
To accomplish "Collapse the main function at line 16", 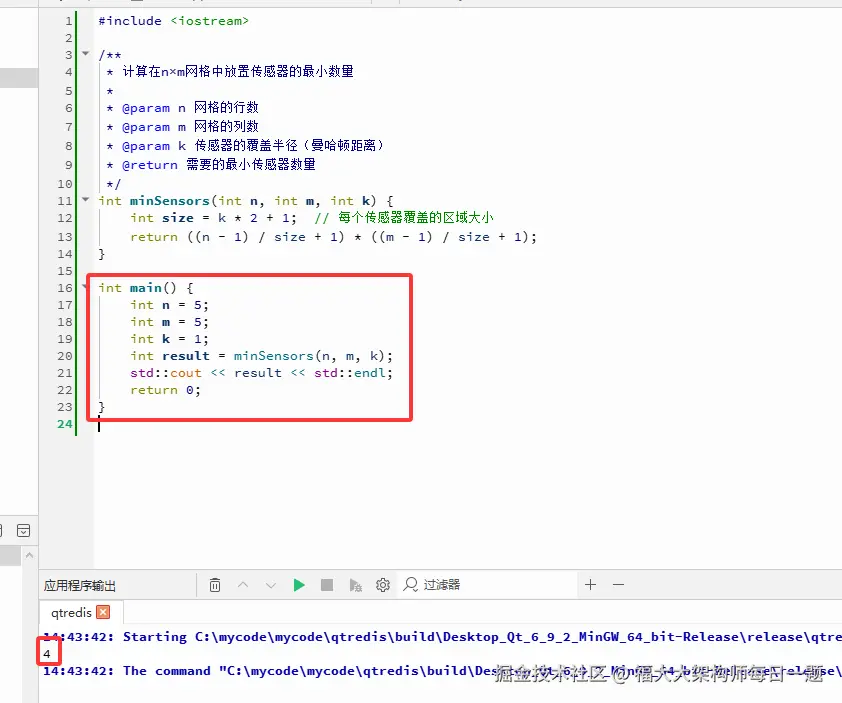I will [85, 286].
